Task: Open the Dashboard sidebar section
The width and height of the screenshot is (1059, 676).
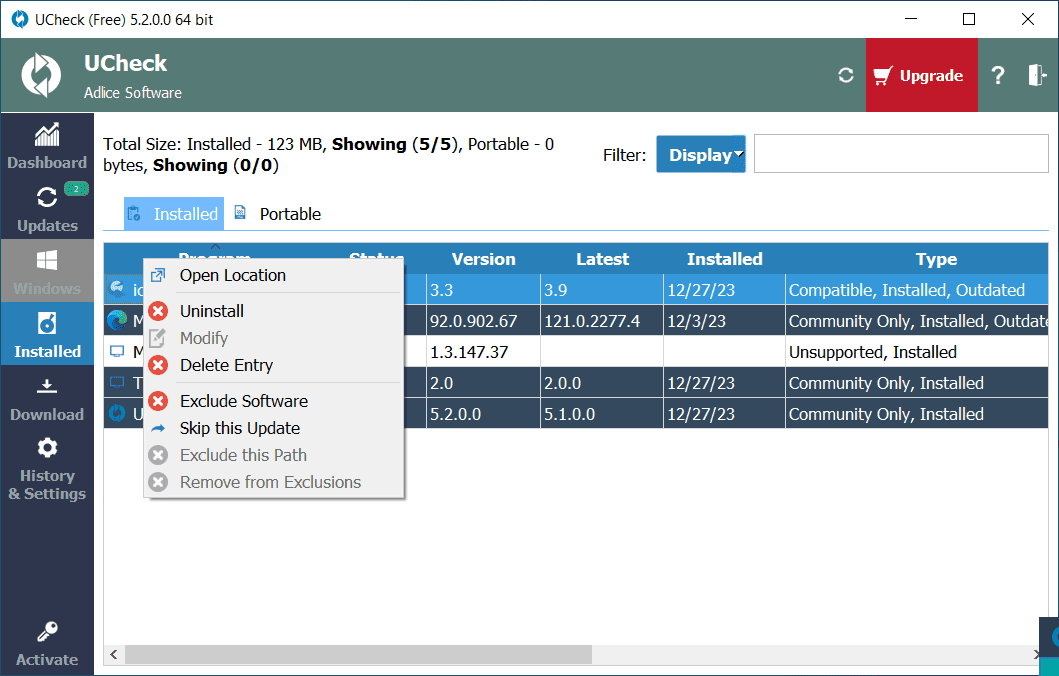Action: (x=47, y=145)
